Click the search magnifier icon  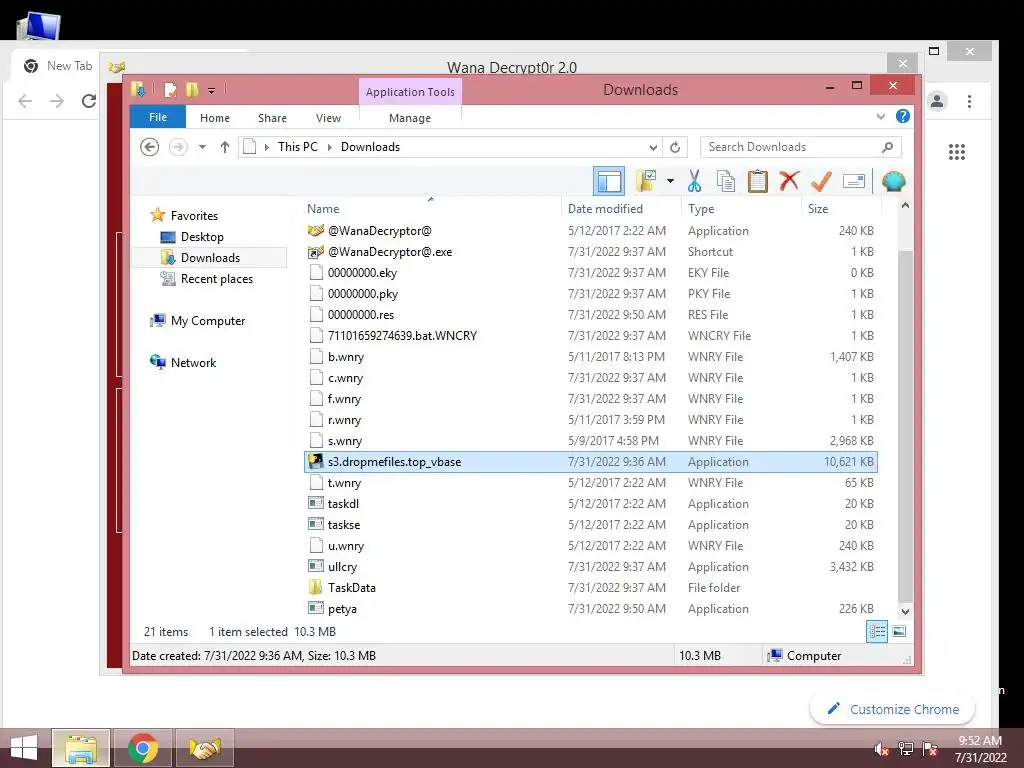887,147
